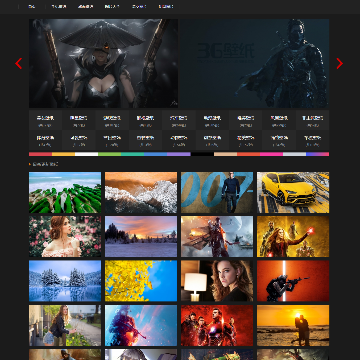The image size is (360, 360).
Task: Select the green color swatch
Action: click(x=110, y=154)
